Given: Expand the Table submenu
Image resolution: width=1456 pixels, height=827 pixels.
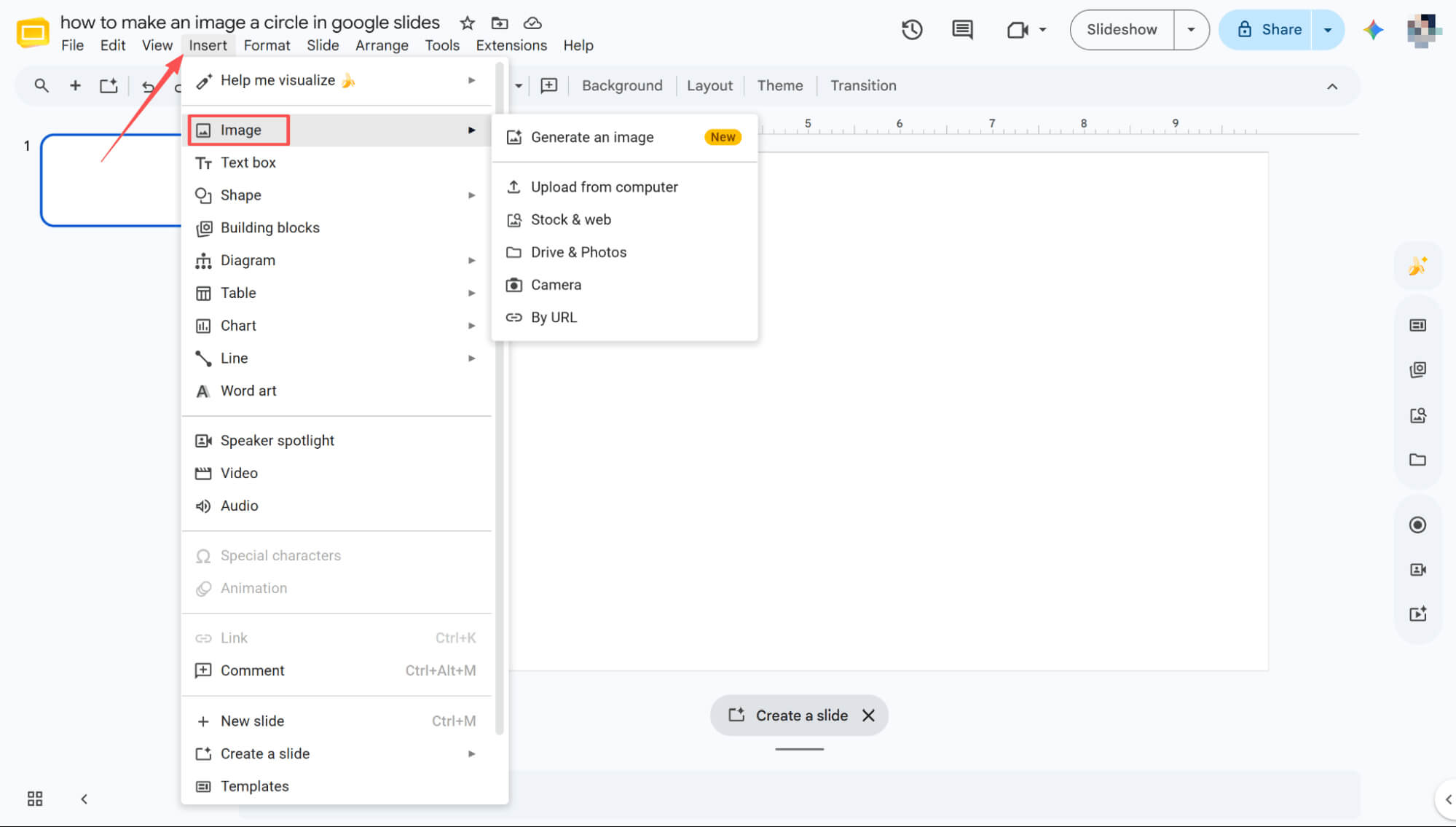Looking at the screenshot, I should (472, 293).
